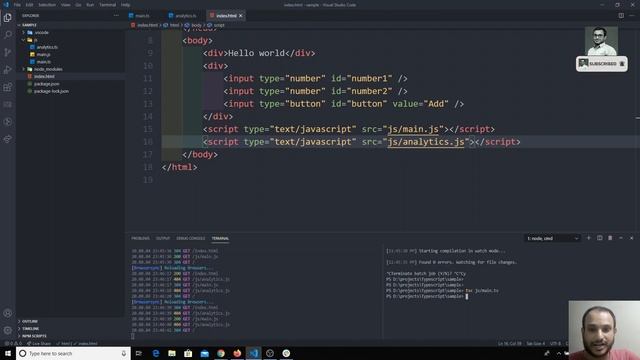
Task: Switch to the Output panel tab
Action: click(162, 238)
